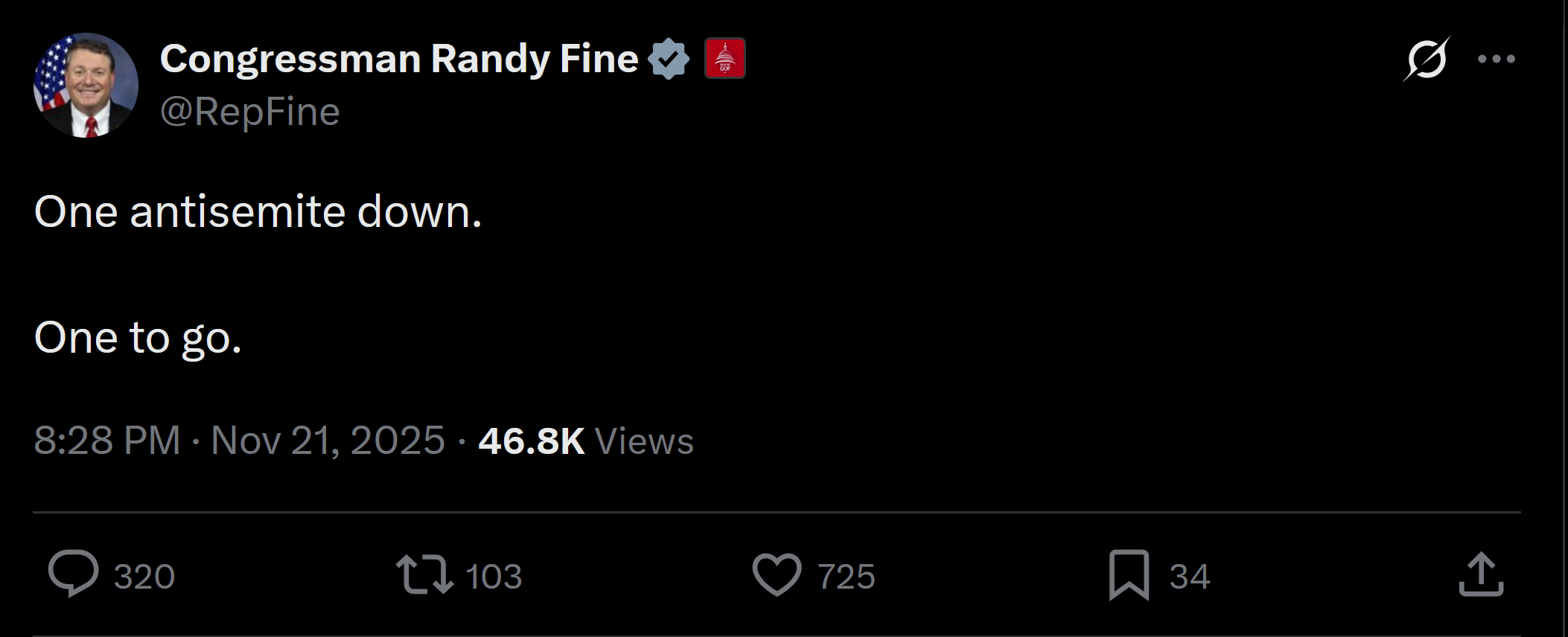
Task: Click the blue verified checkmark badge
Action: pos(669,59)
